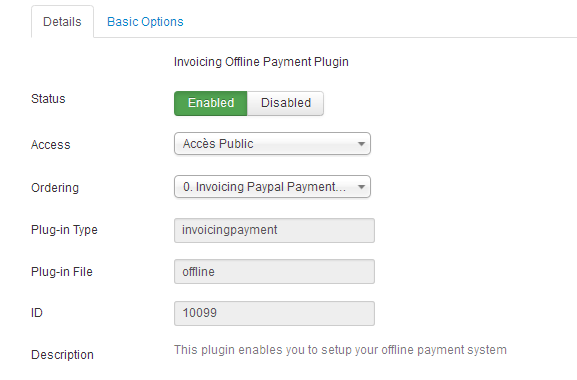Click the ID field showing 10099
The height and width of the screenshot is (380, 577).
click(275, 313)
